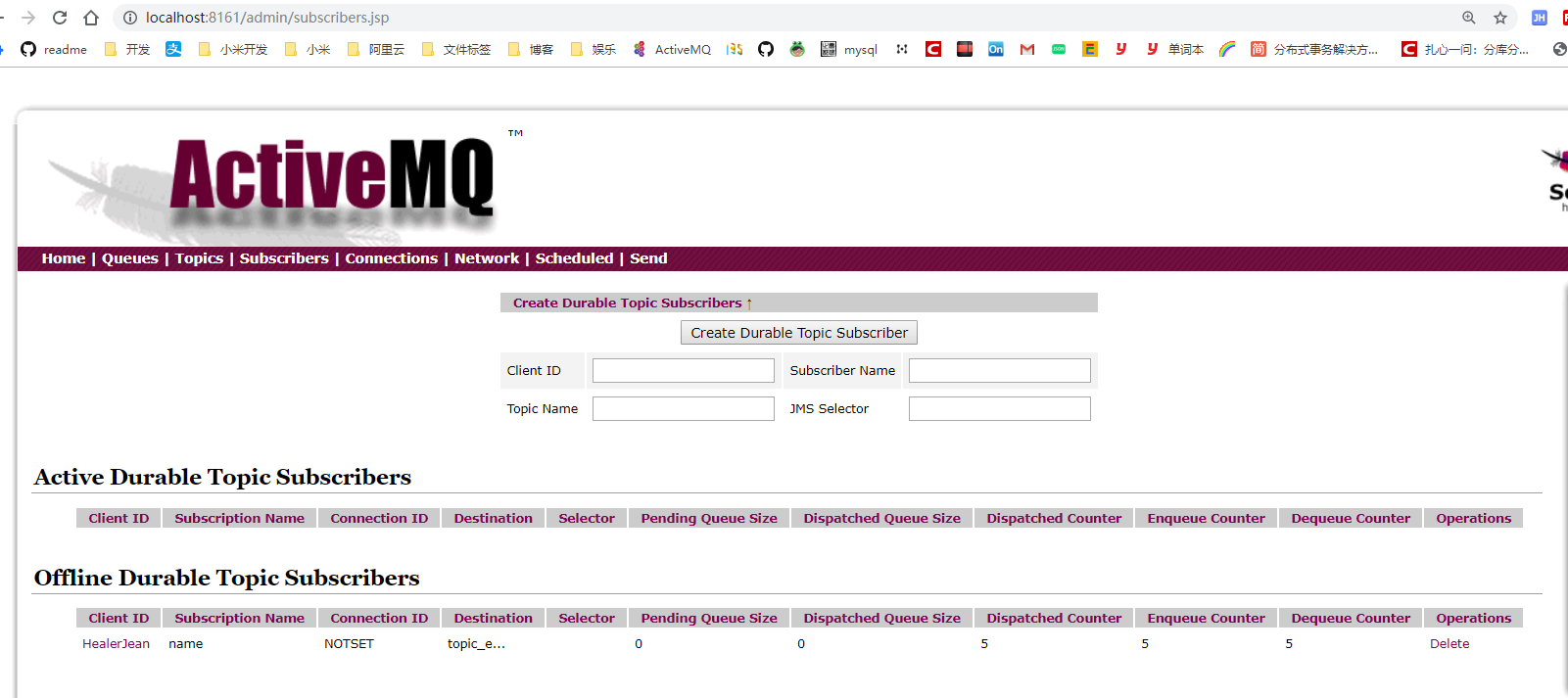Focus the Subscriber Name input field

click(x=1000, y=370)
